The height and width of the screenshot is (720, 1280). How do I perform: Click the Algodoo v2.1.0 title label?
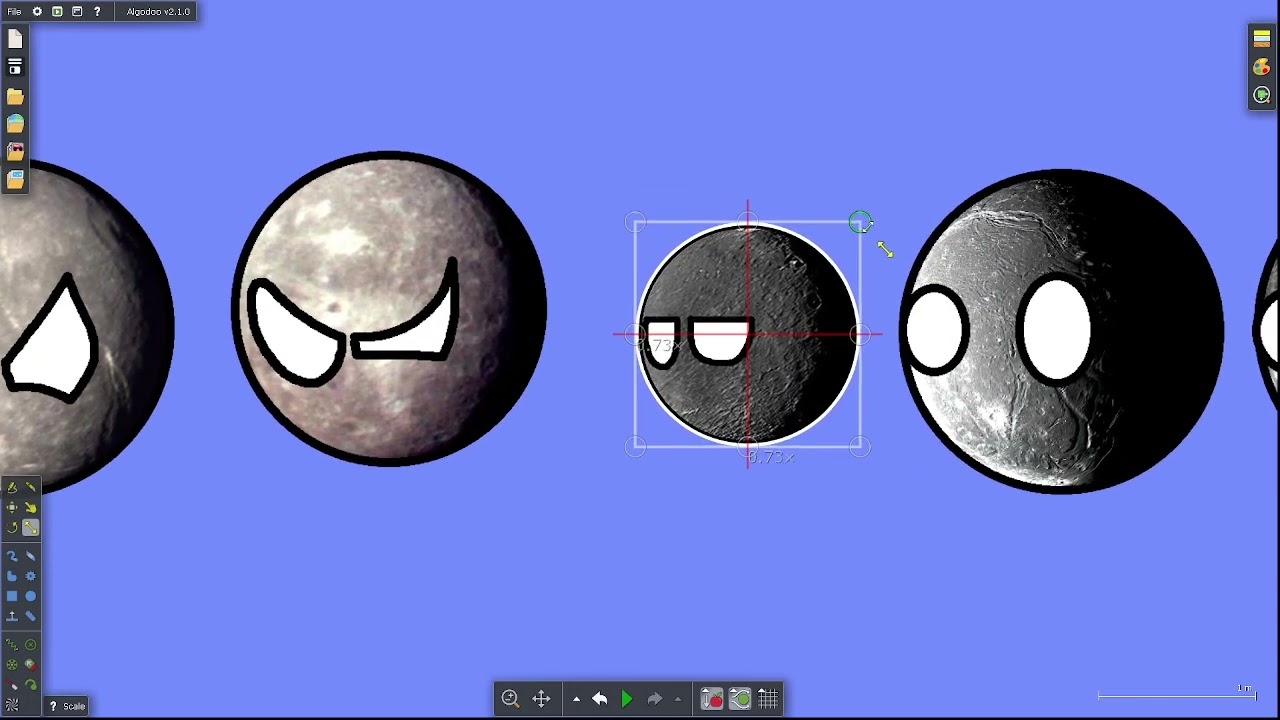tap(158, 12)
